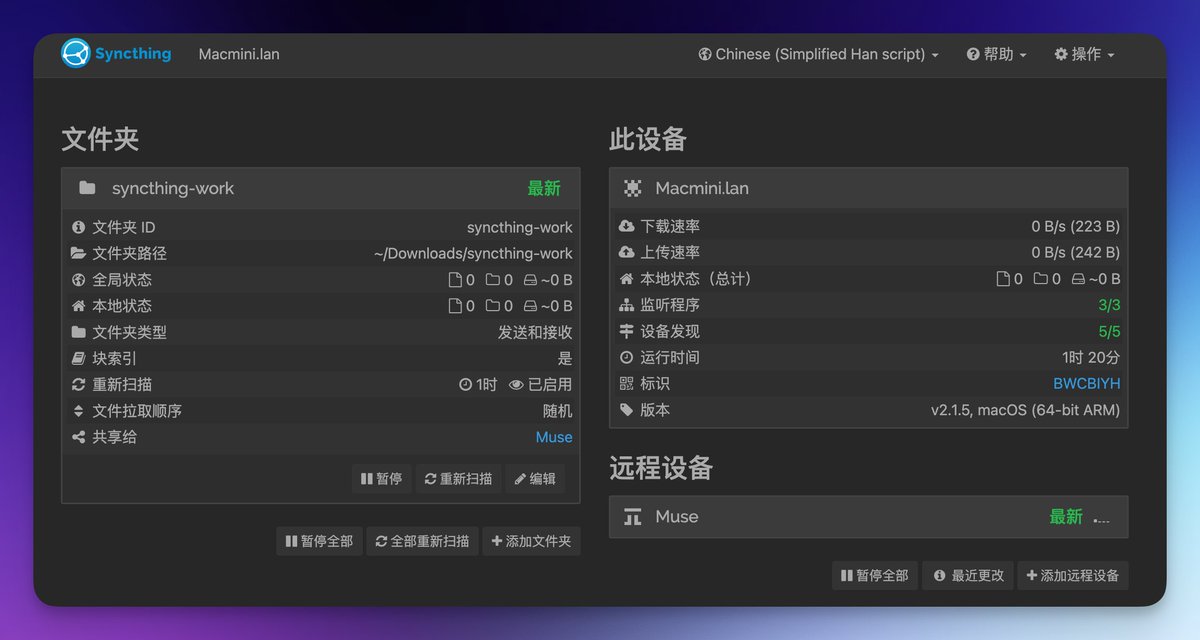Collapse the syncthing-work folder panel header

click(320, 188)
